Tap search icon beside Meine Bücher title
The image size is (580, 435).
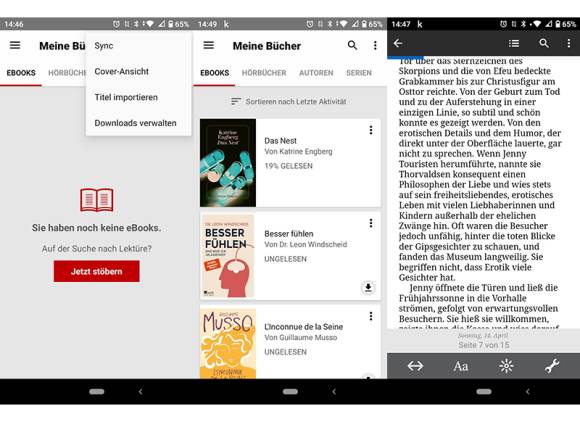pos(353,45)
